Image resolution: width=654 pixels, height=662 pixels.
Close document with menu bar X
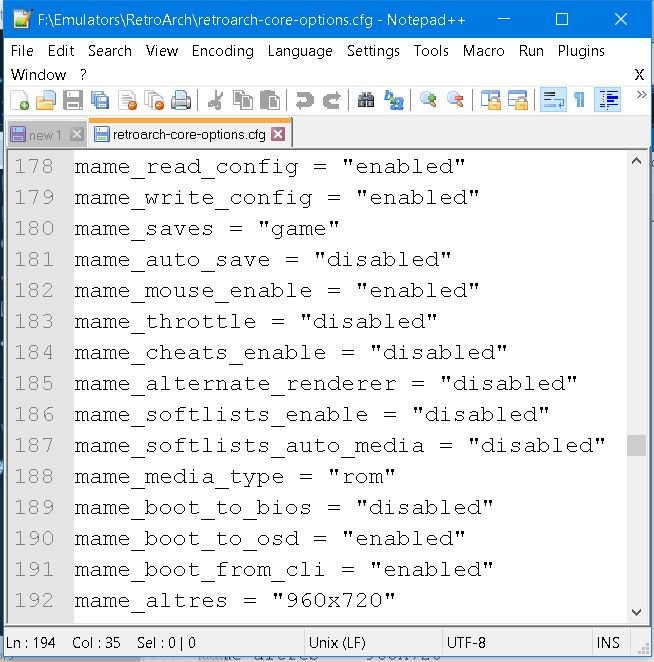coord(639,75)
